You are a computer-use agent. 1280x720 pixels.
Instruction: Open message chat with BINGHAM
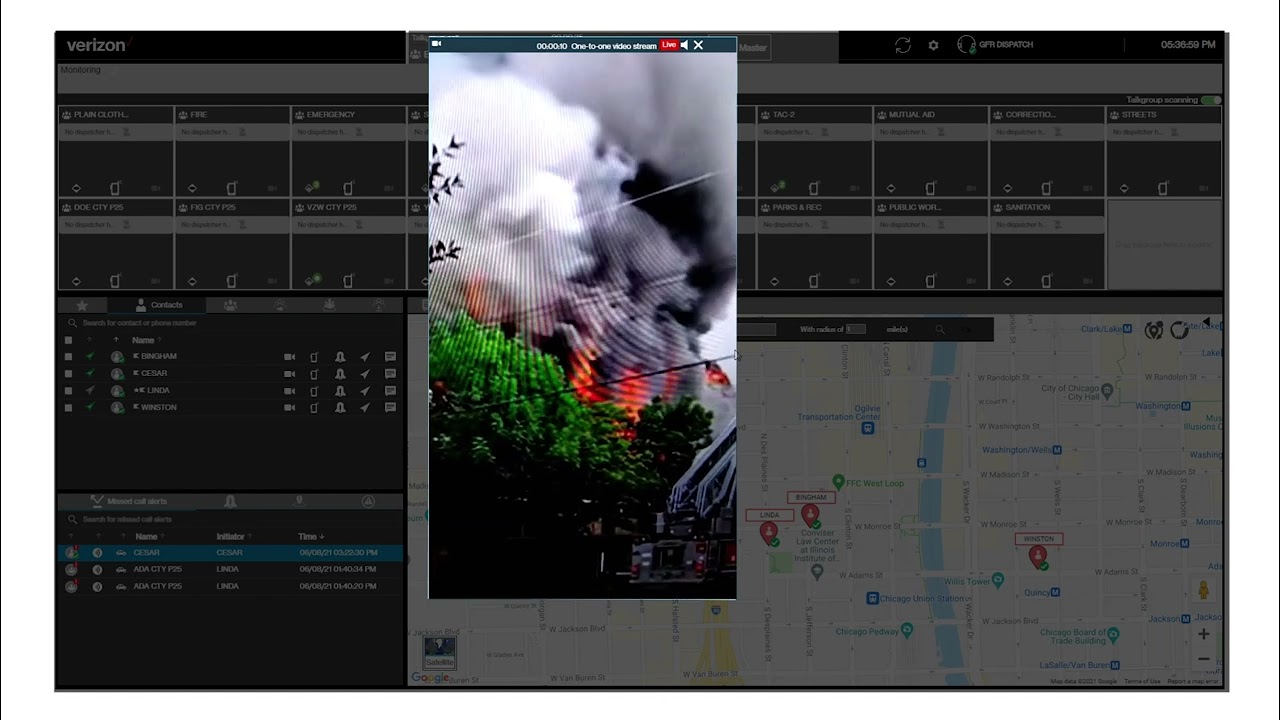point(390,357)
